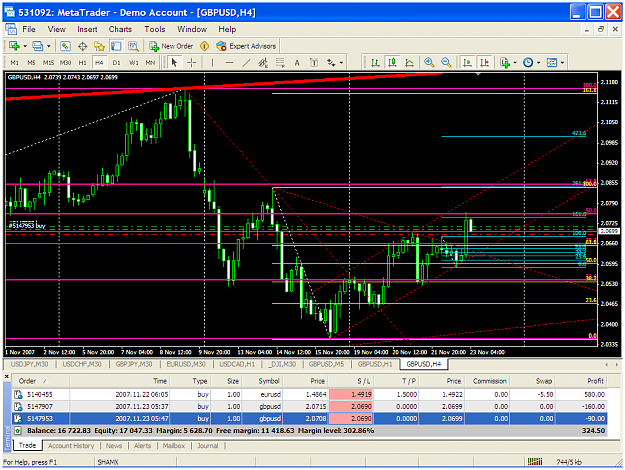Expand the Profiles dropdown arrow
Screen dimensions: 625x470
49,46
